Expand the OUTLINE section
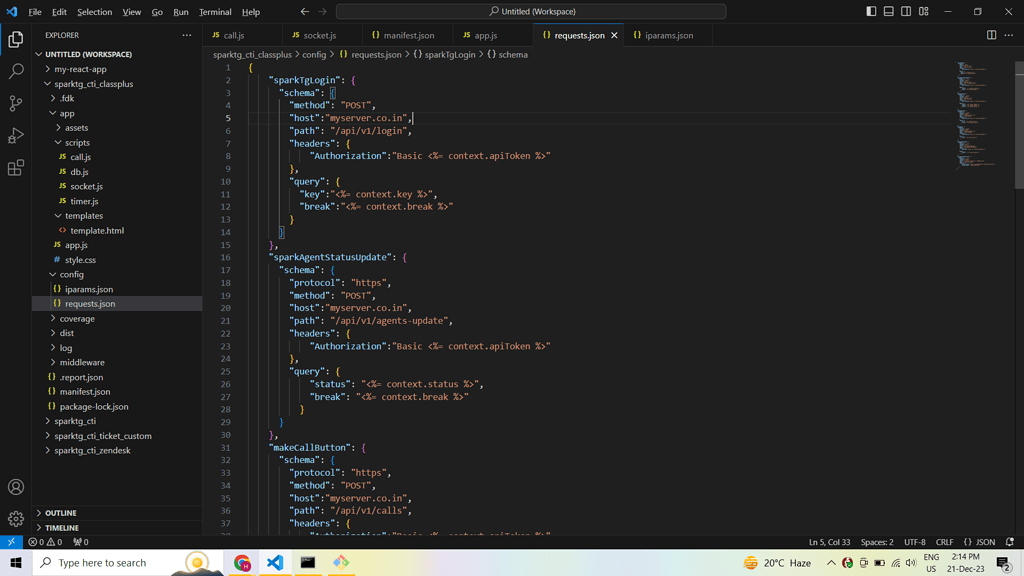Image resolution: width=1024 pixels, height=576 pixels. point(60,513)
